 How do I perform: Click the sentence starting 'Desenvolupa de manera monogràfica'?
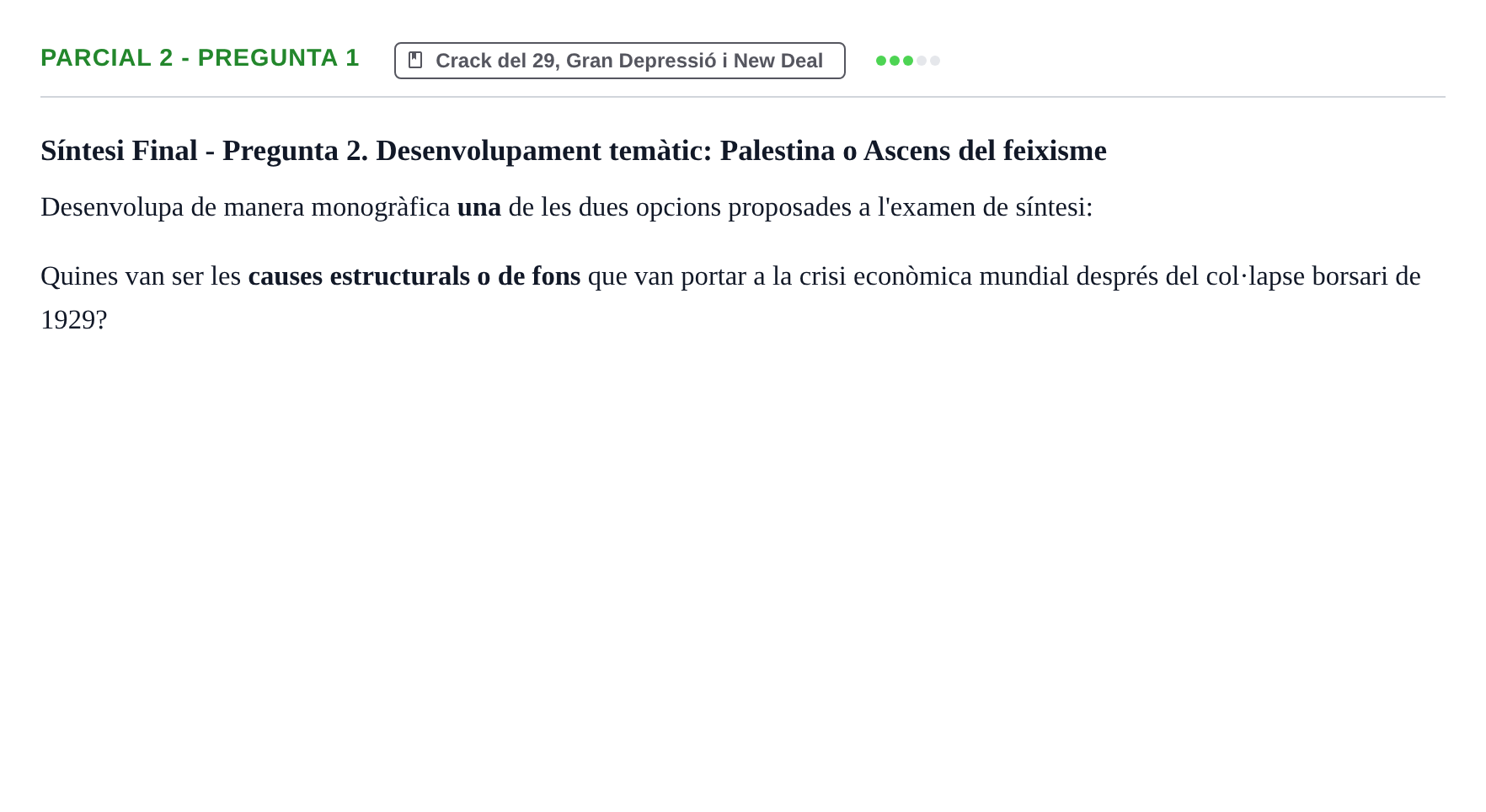tap(567, 207)
